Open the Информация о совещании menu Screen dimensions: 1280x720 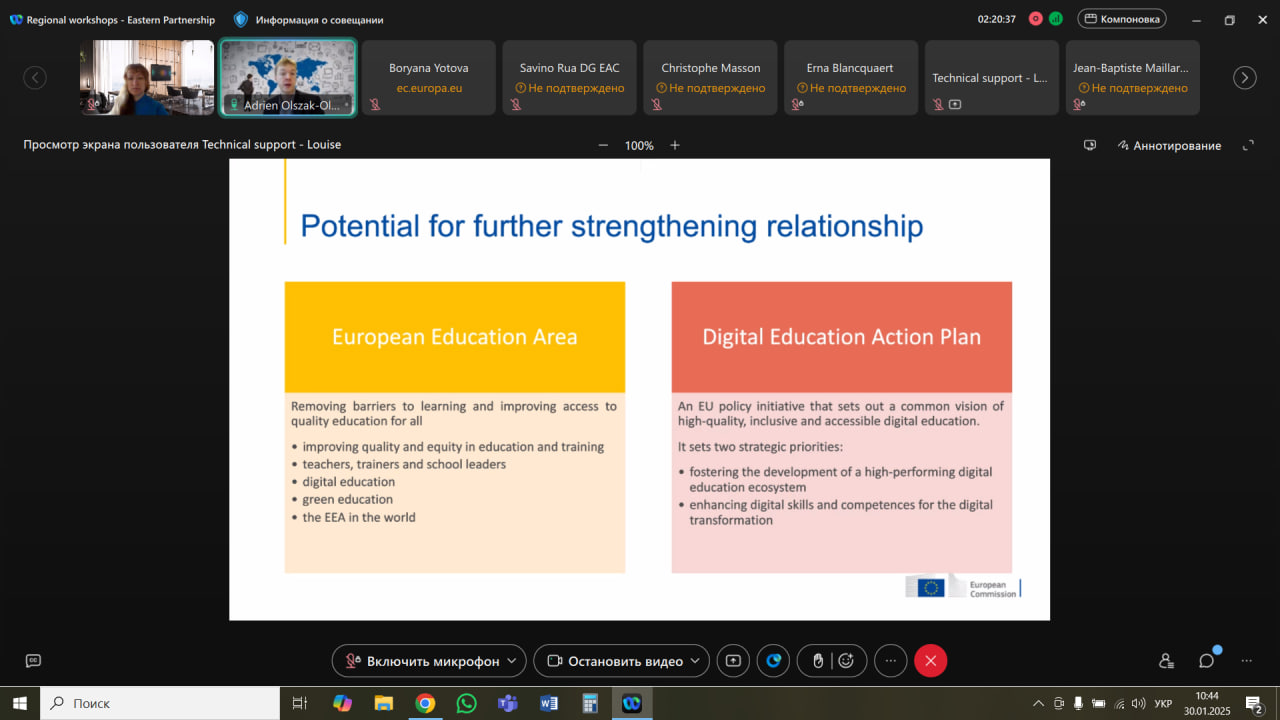pos(309,19)
